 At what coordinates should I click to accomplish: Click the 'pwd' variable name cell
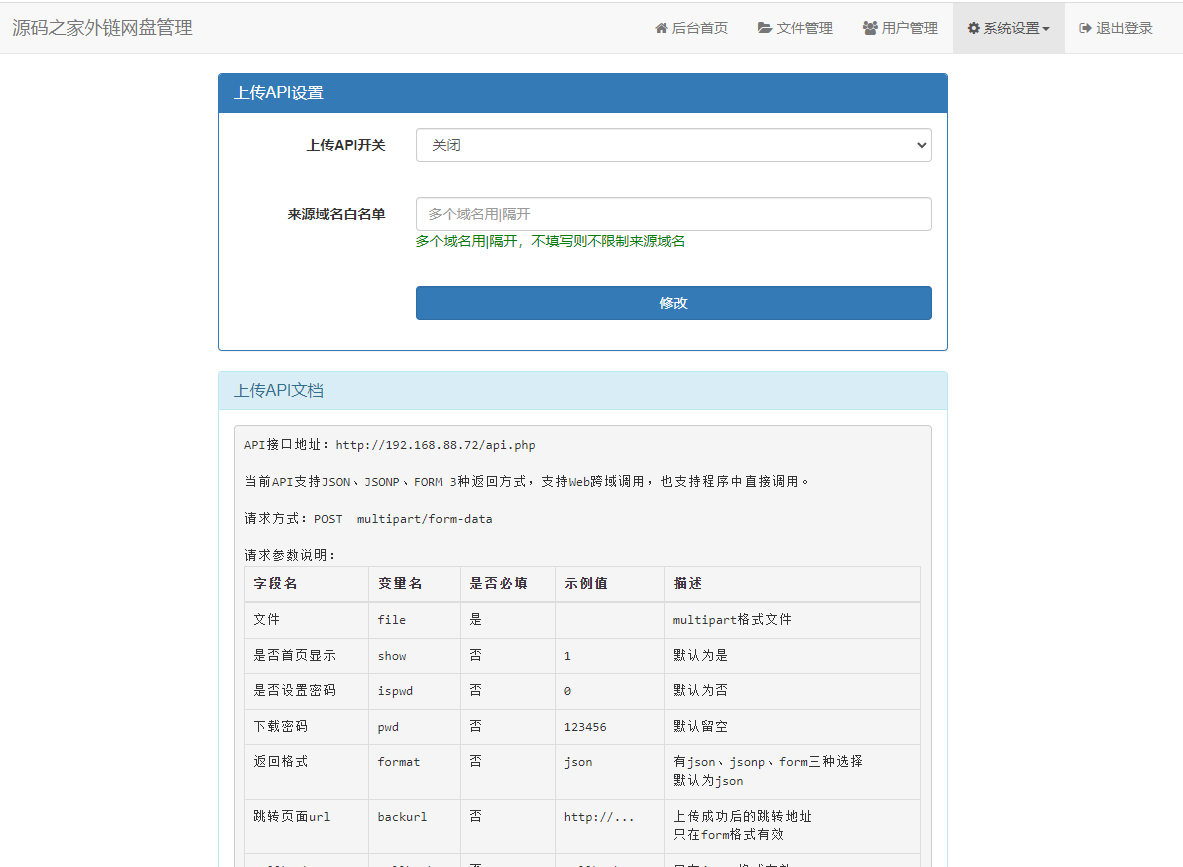coord(414,727)
